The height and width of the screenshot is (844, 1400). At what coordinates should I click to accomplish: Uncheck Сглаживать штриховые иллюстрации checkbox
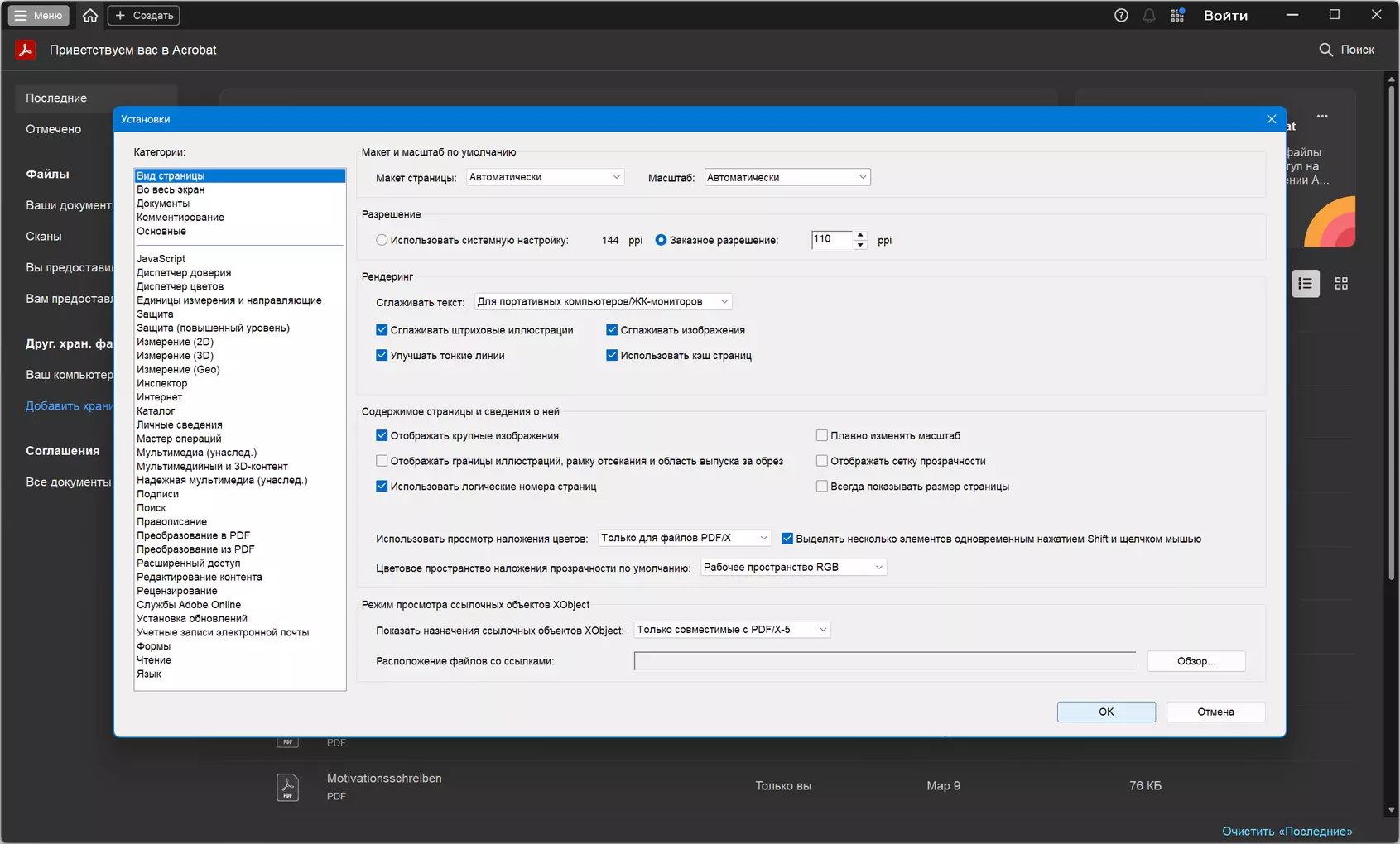[x=382, y=330]
